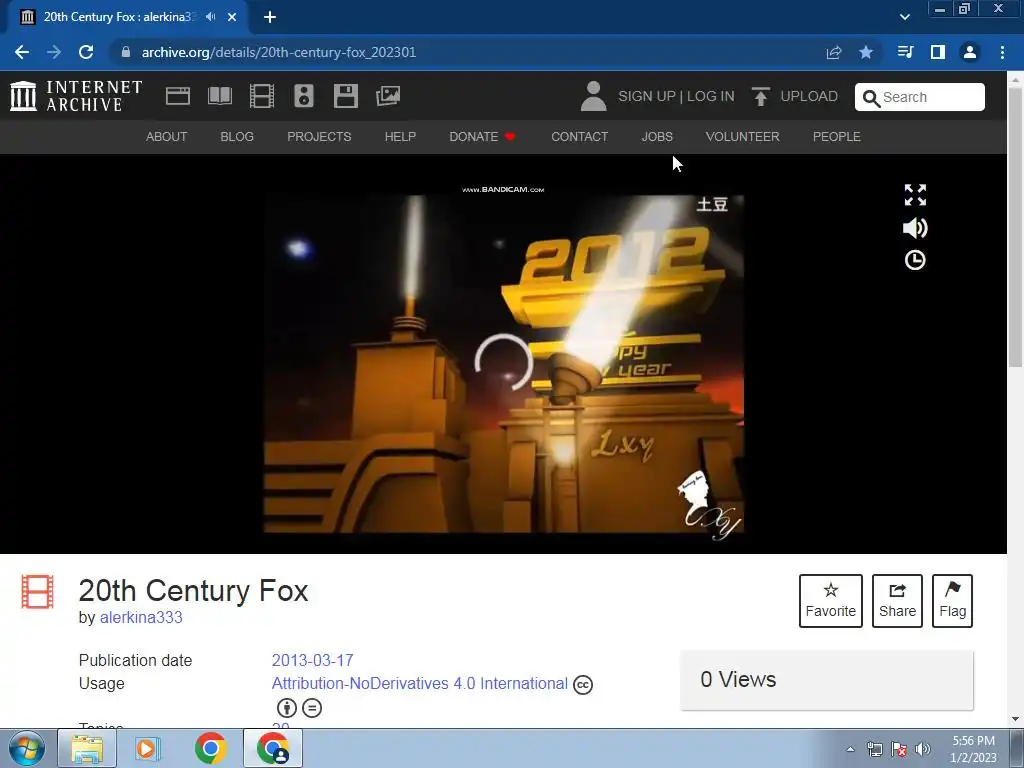This screenshot has height=768, width=1024.
Task: Click the Internet Archive logo
Action: tap(76, 96)
